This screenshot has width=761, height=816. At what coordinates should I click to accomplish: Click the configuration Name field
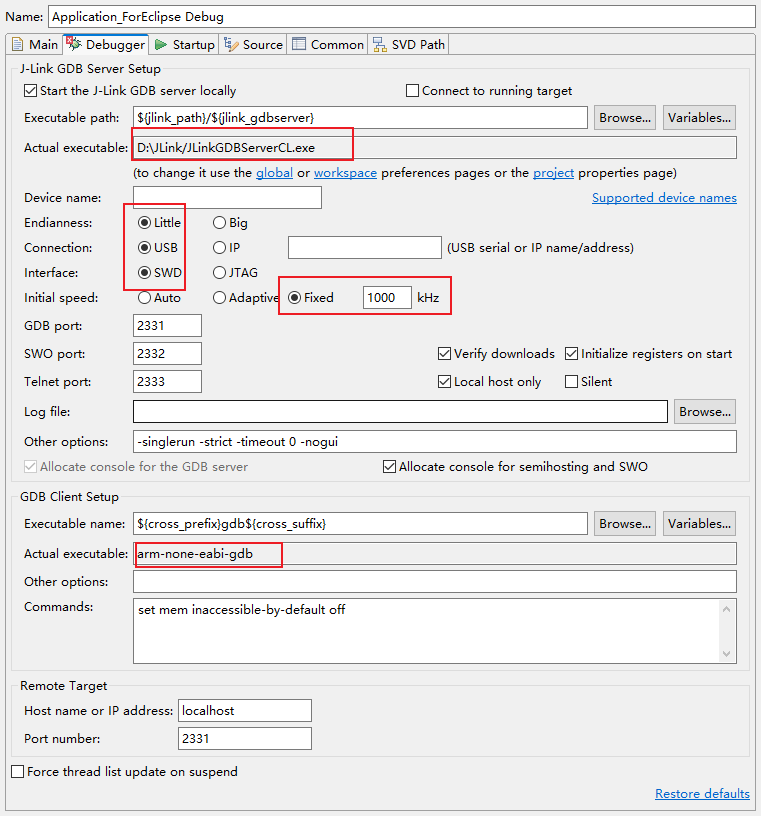[401, 17]
